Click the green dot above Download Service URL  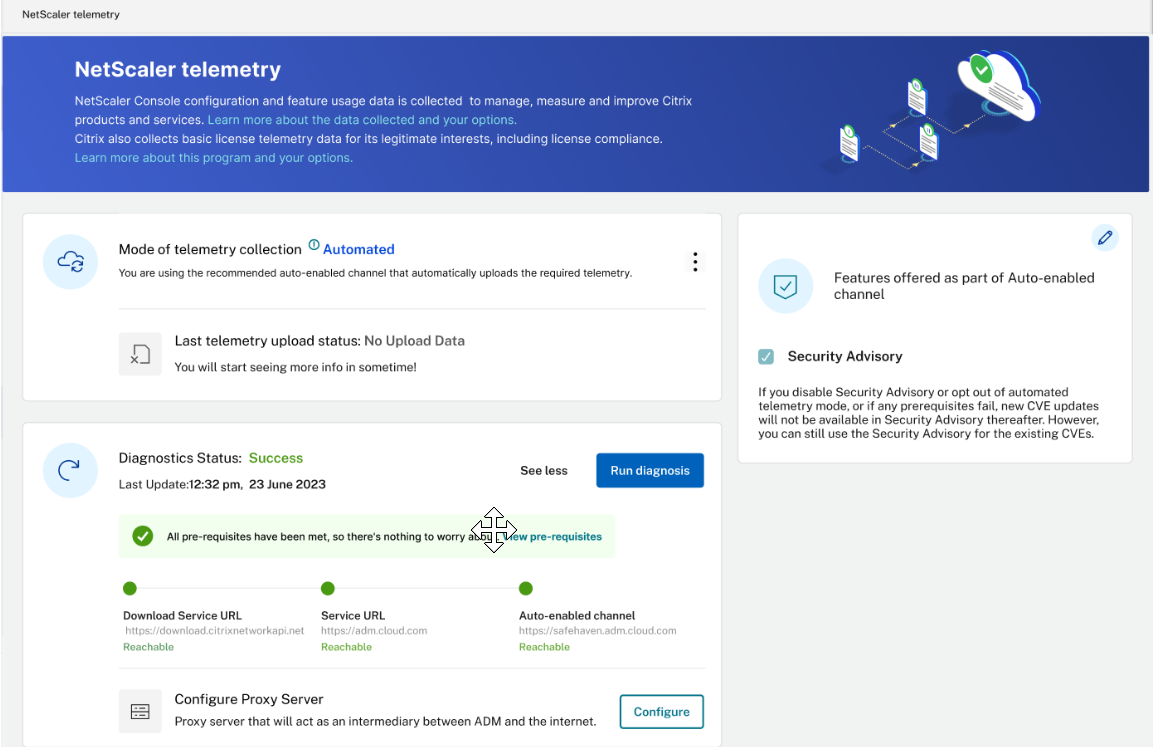(x=130, y=588)
